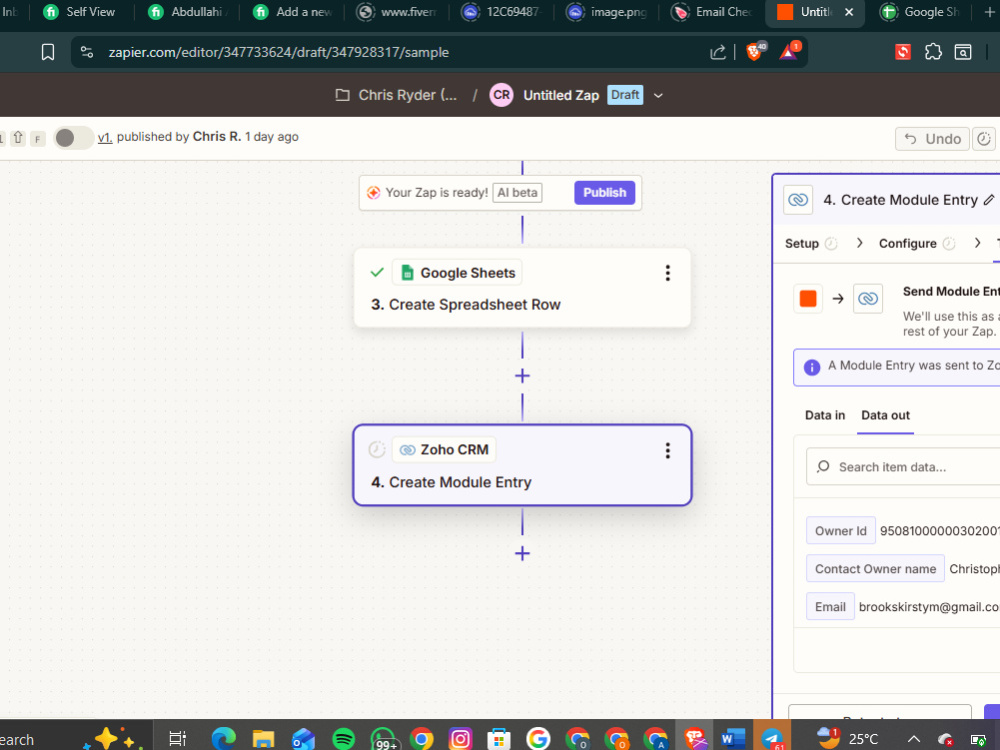The height and width of the screenshot is (750, 1000).
Task: Open three-dot menu on Zoho CRM step
Action: 668,451
